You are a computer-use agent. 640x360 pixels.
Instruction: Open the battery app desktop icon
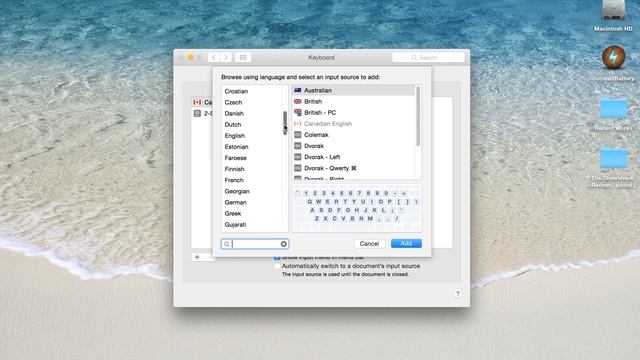pos(613,57)
